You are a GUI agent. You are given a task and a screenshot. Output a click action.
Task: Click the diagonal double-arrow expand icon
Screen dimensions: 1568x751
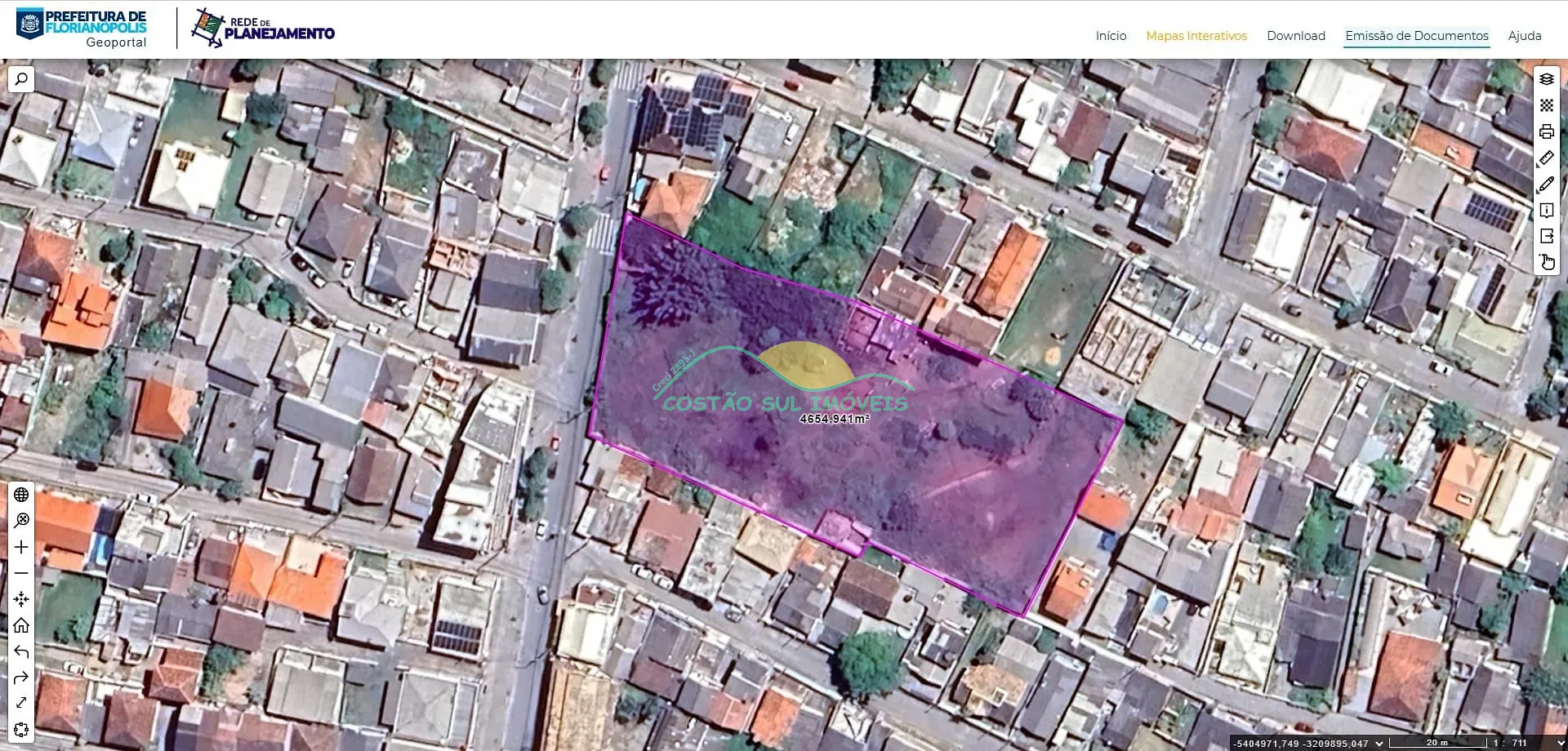click(21, 703)
